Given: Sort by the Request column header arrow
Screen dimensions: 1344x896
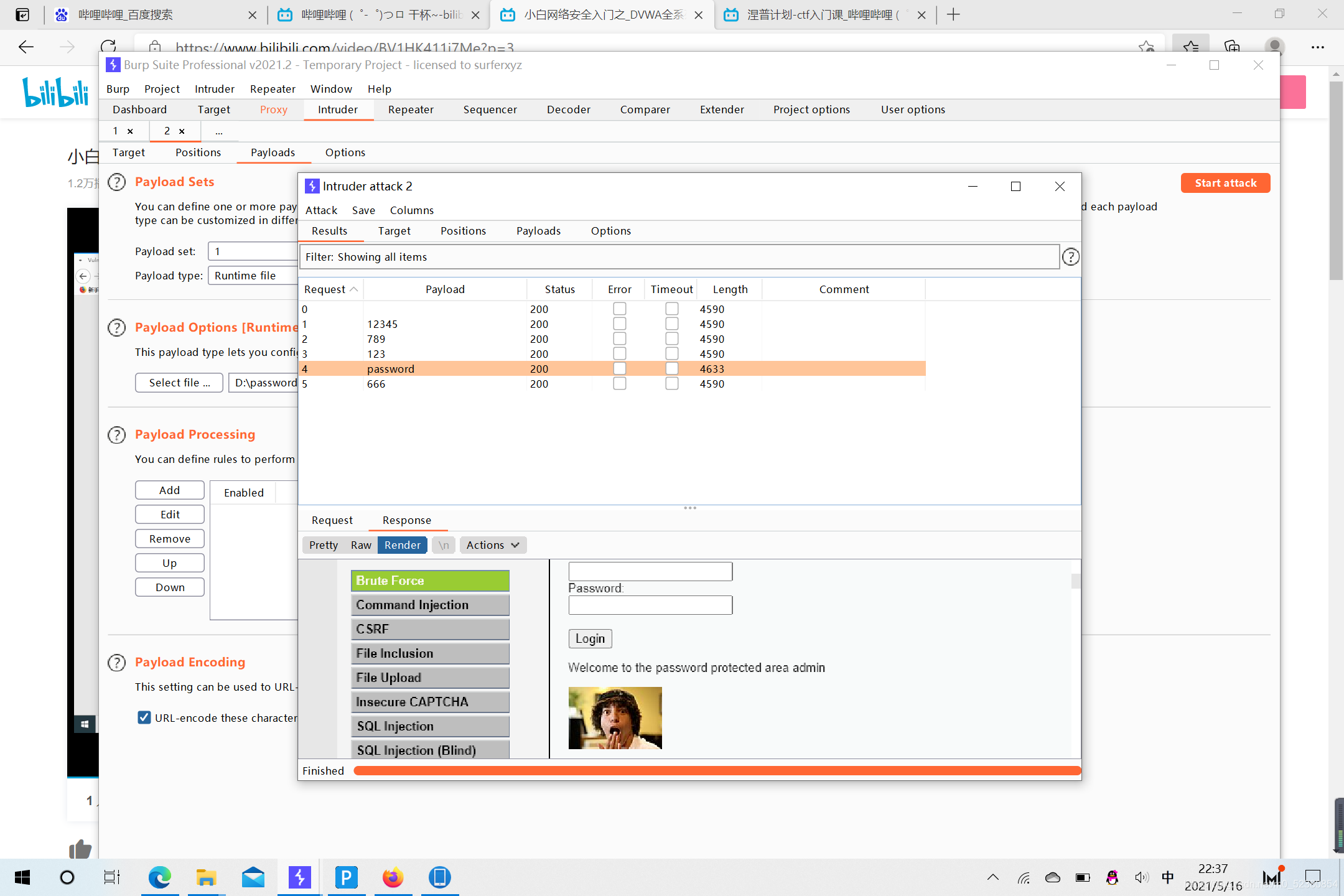Looking at the screenshot, I should click(353, 289).
